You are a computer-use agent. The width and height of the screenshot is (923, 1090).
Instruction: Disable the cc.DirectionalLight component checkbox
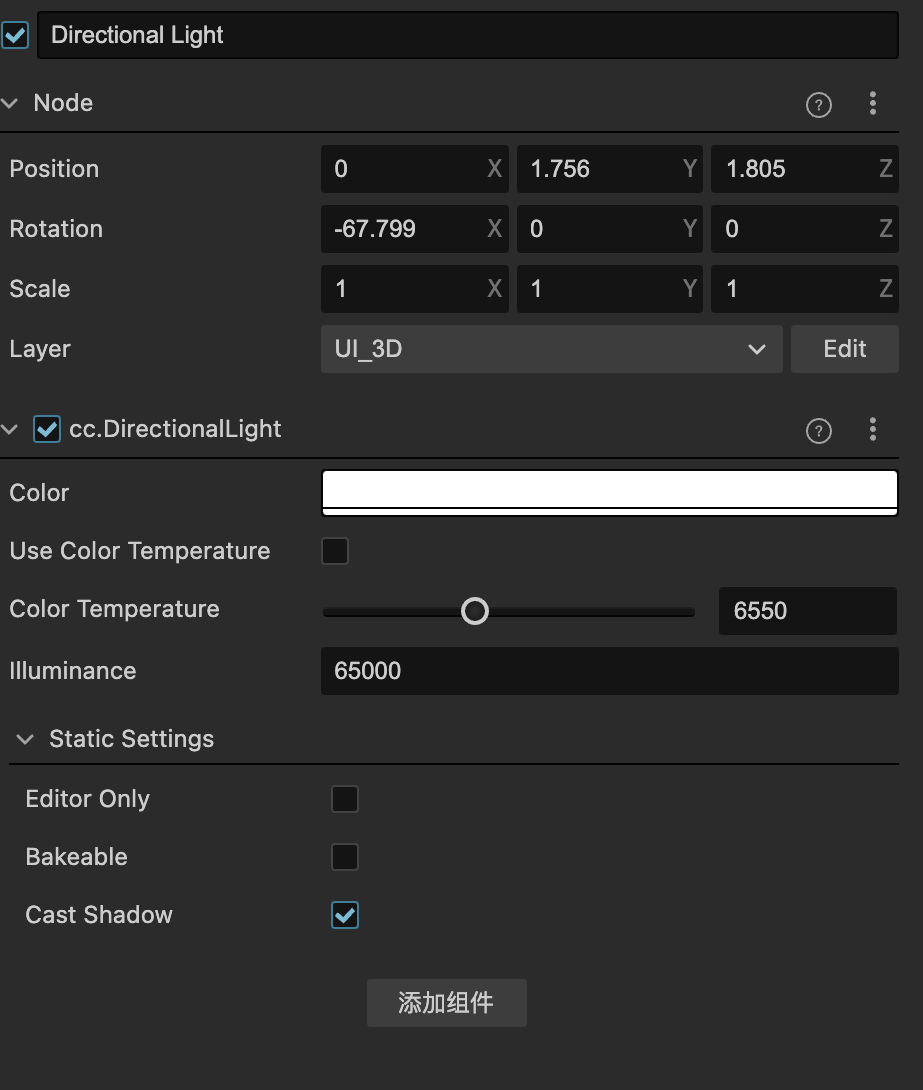(47, 430)
